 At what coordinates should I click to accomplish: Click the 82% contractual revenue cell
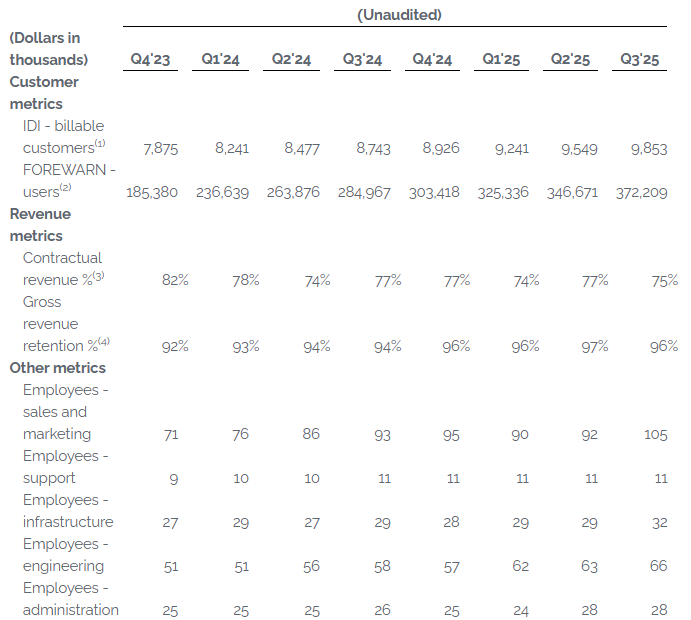click(175, 280)
